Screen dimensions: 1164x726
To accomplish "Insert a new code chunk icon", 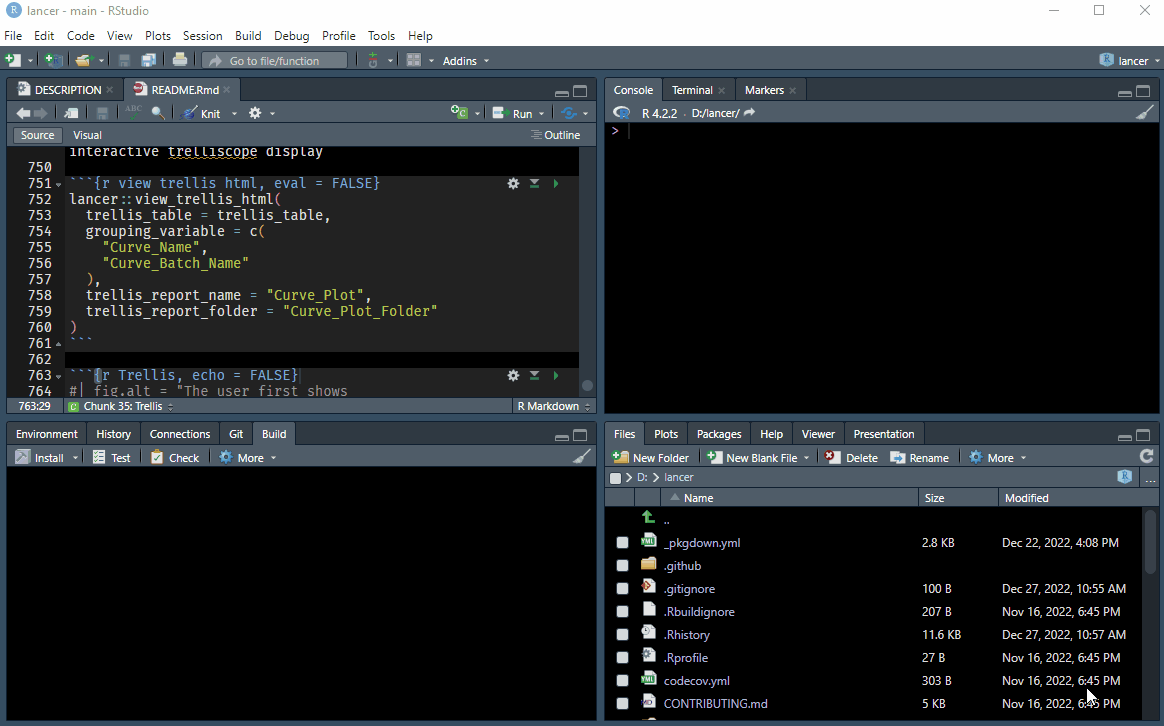I will pyautogui.click(x=460, y=113).
